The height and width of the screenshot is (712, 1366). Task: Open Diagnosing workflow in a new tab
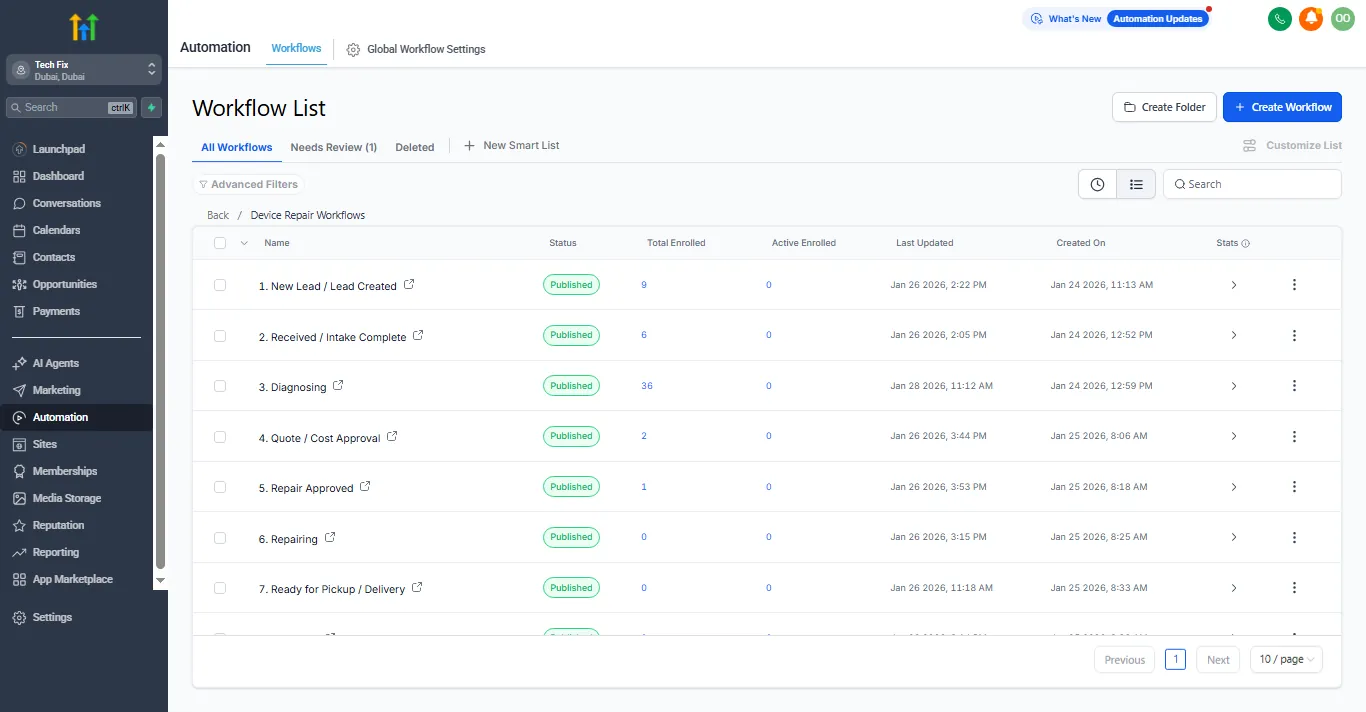coord(338,386)
